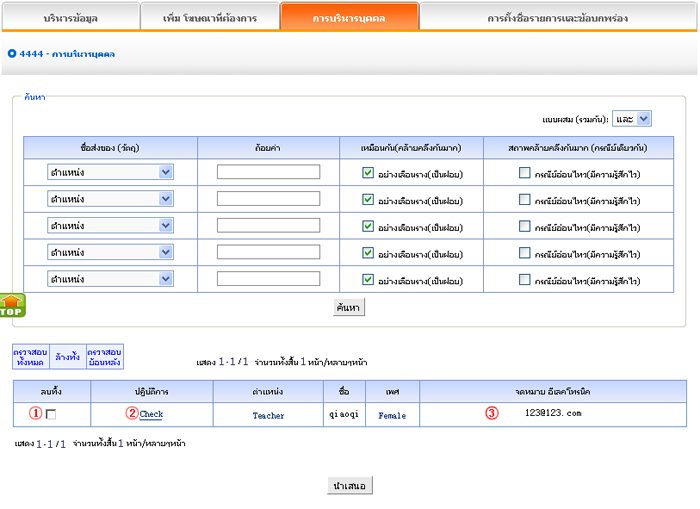Click second row keyword input field
This screenshot has height=509, width=700.
point(268,199)
